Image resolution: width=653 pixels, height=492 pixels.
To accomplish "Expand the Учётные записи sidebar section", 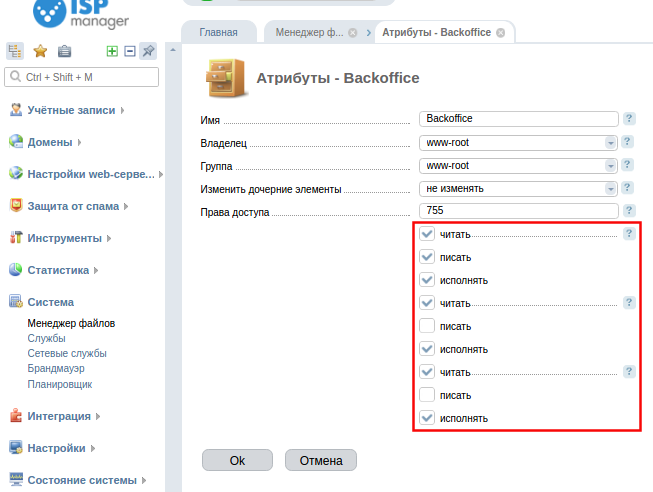I will pos(71,111).
